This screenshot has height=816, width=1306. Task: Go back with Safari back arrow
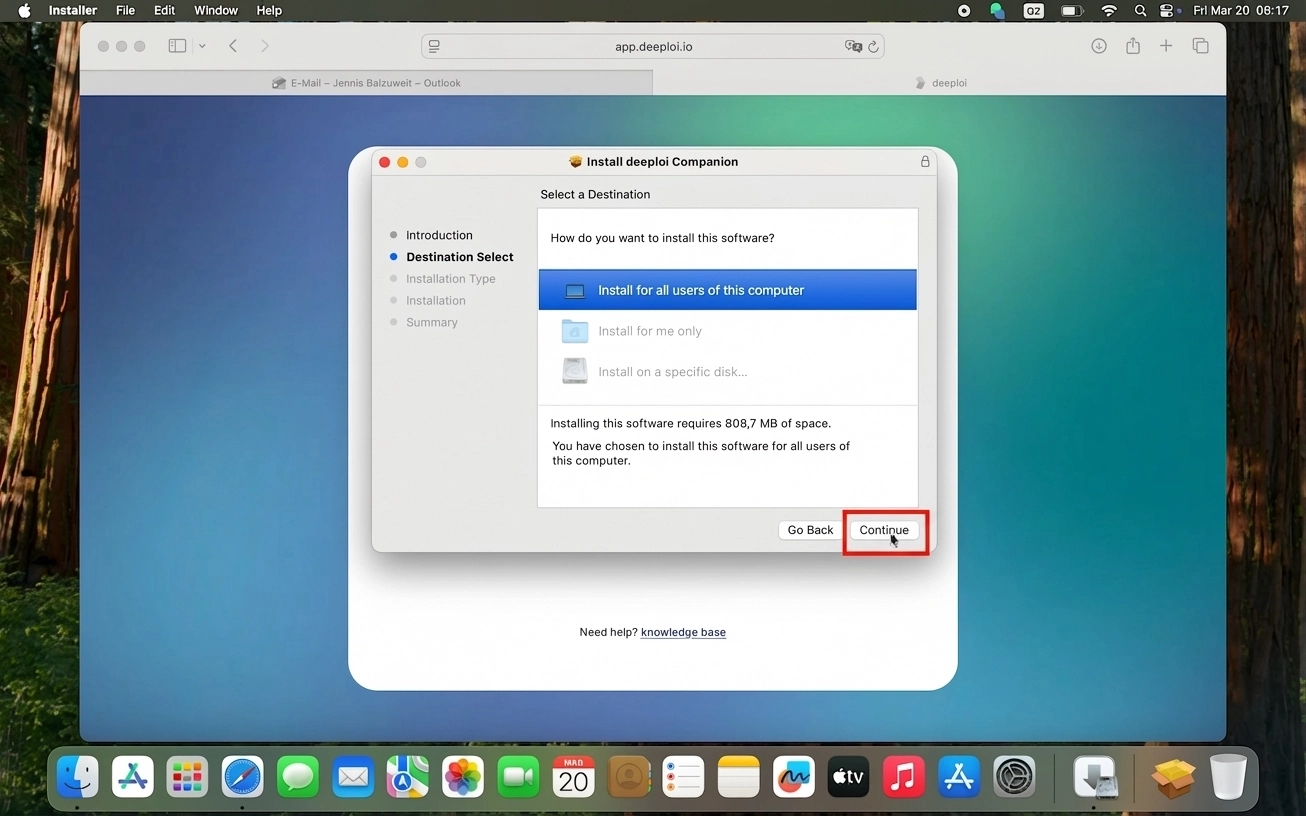[233, 46]
